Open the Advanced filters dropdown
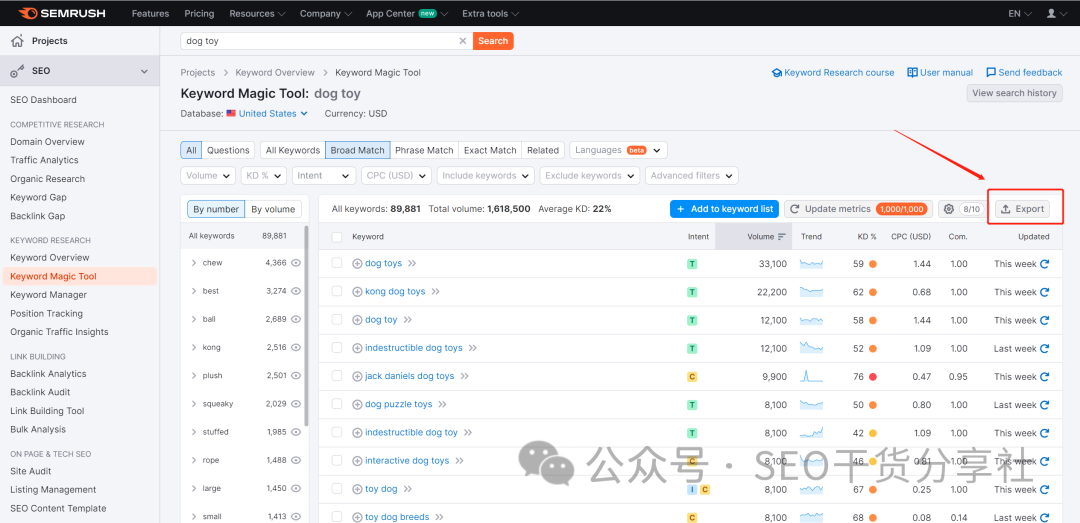The height and width of the screenshot is (523, 1080). [692, 176]
